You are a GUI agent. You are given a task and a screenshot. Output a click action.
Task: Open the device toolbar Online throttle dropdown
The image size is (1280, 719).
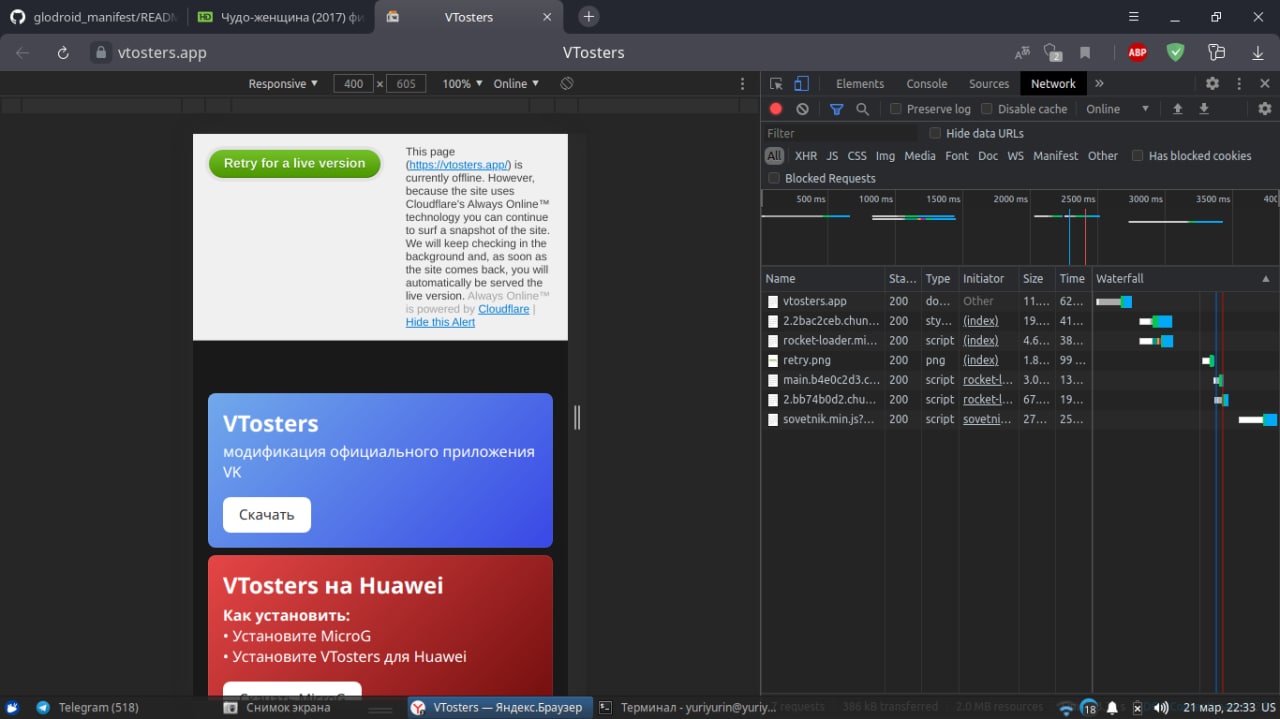click(516, 84)
